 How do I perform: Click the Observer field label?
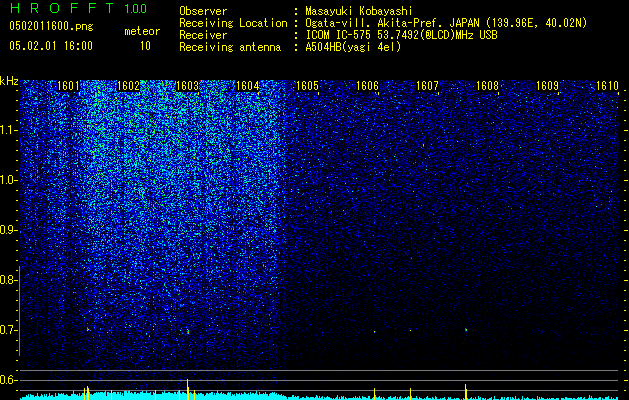tap(203, 11)
